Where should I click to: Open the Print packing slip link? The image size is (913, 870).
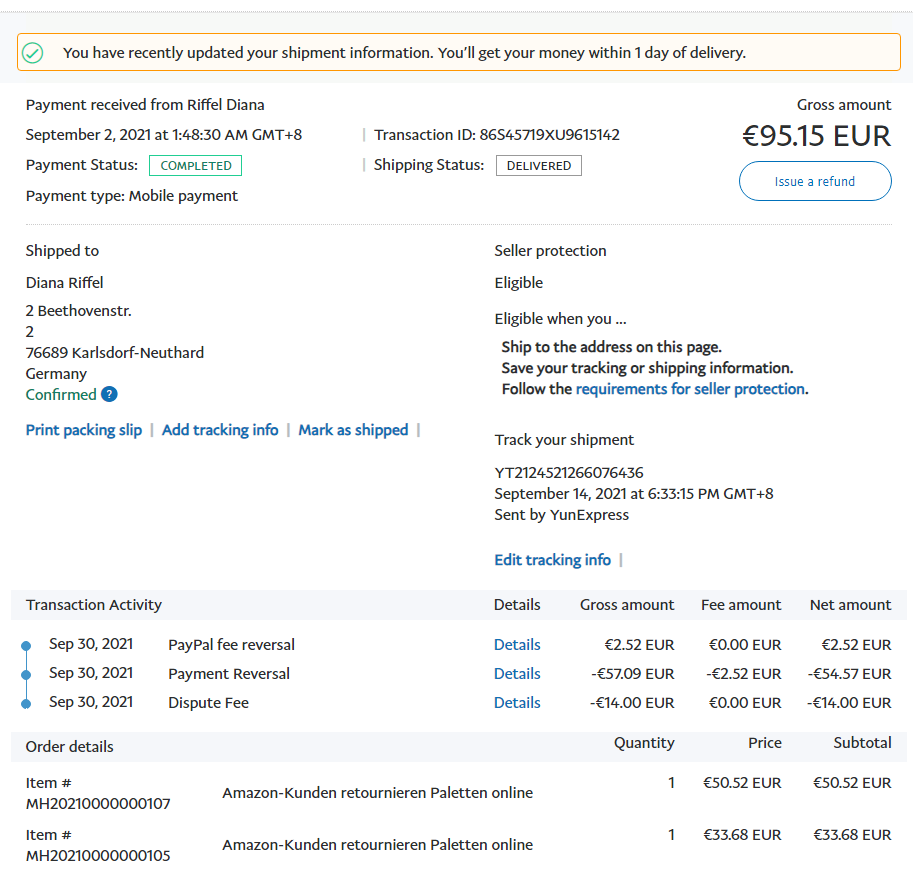point(84,430)
